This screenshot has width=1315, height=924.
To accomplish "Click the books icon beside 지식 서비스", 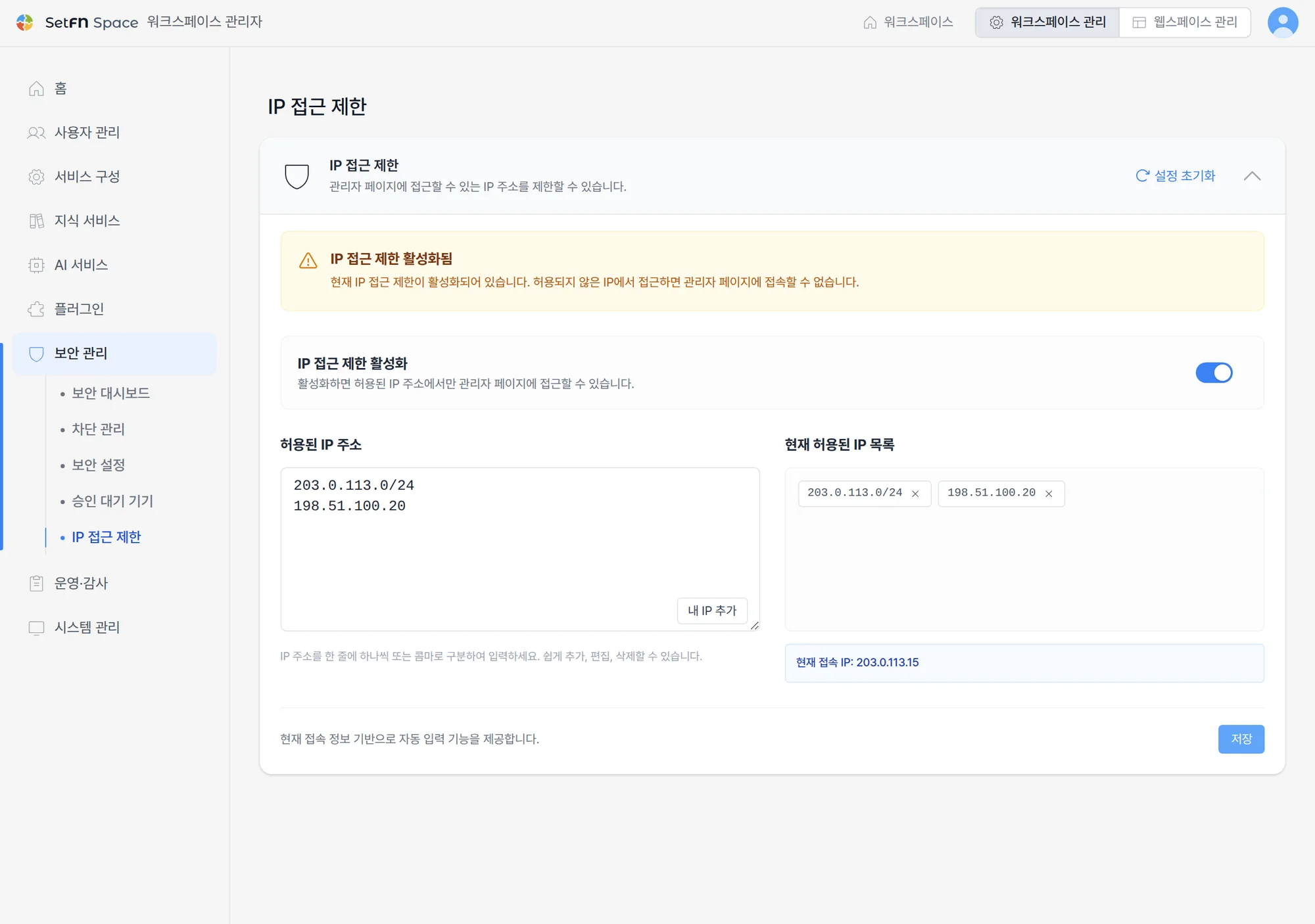I will click(x=37, y=221).
